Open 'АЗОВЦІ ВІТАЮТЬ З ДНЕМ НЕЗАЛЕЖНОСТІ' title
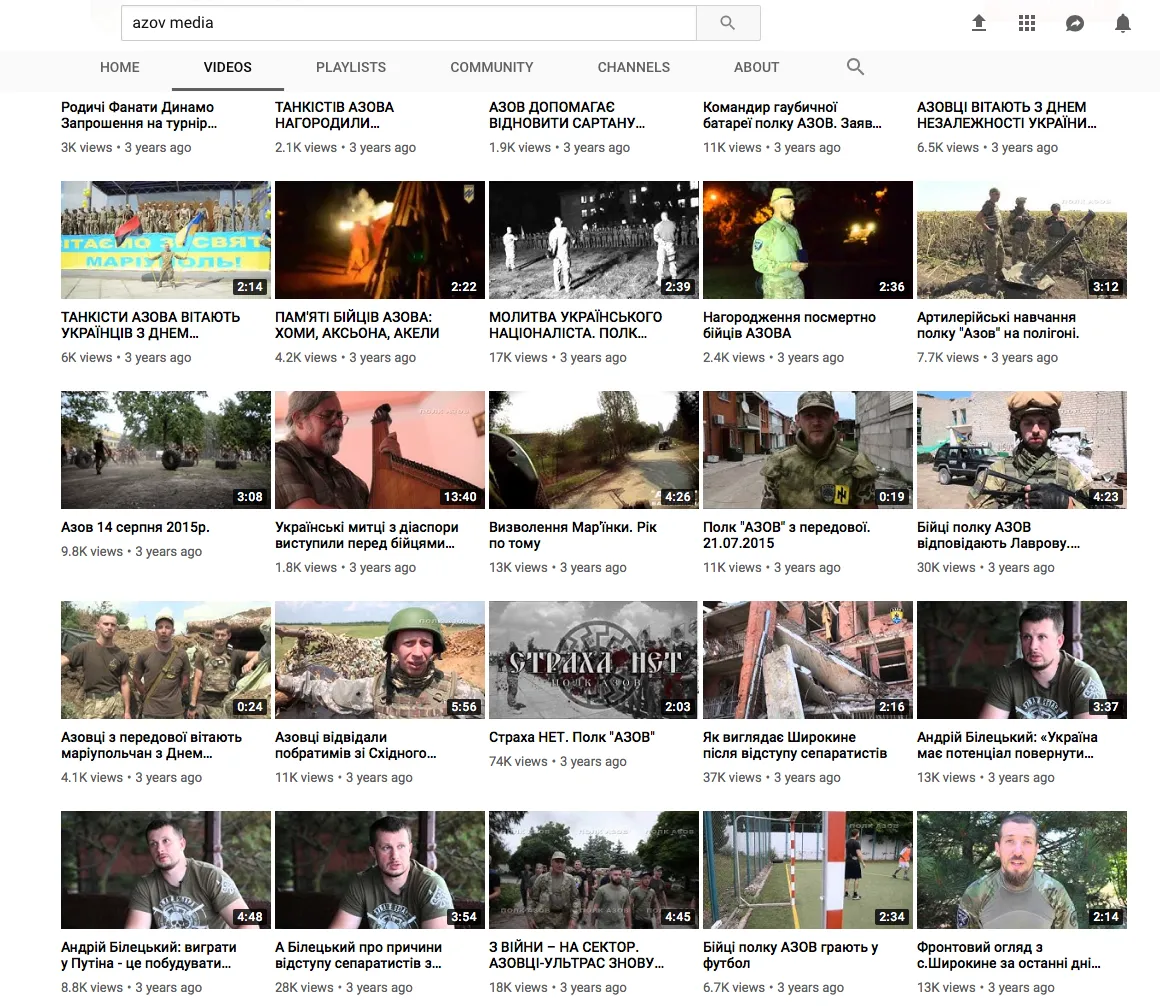 [1007, 115]
